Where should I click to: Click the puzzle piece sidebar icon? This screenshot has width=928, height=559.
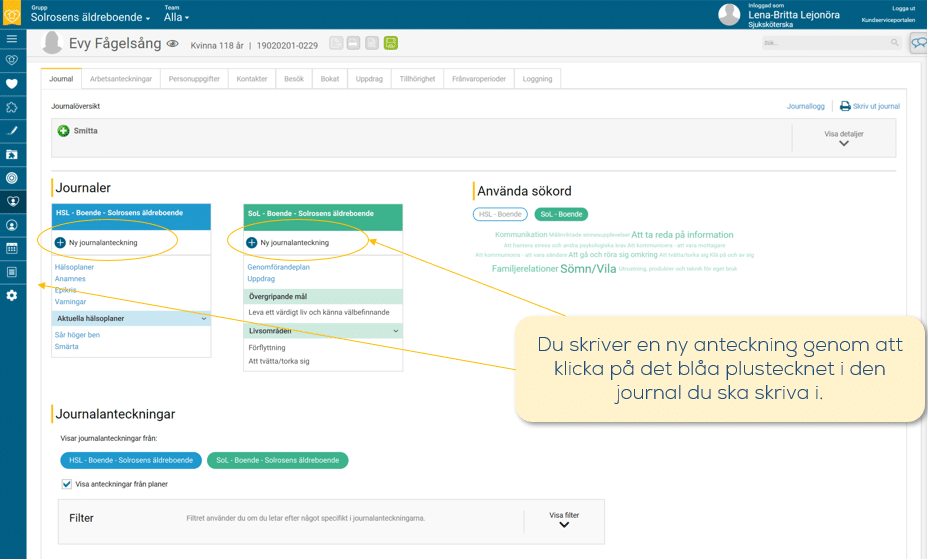click(x=12, y=107)
